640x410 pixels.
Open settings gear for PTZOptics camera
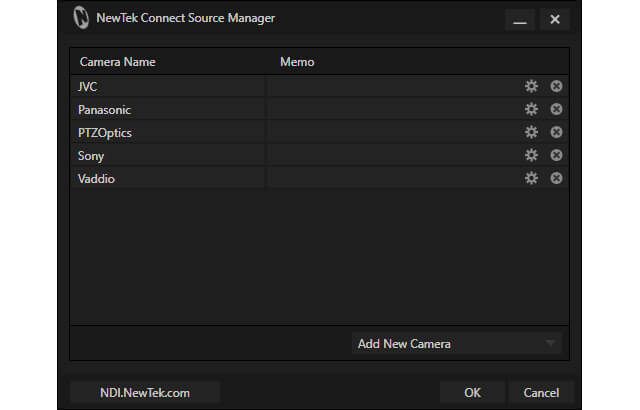531,132
